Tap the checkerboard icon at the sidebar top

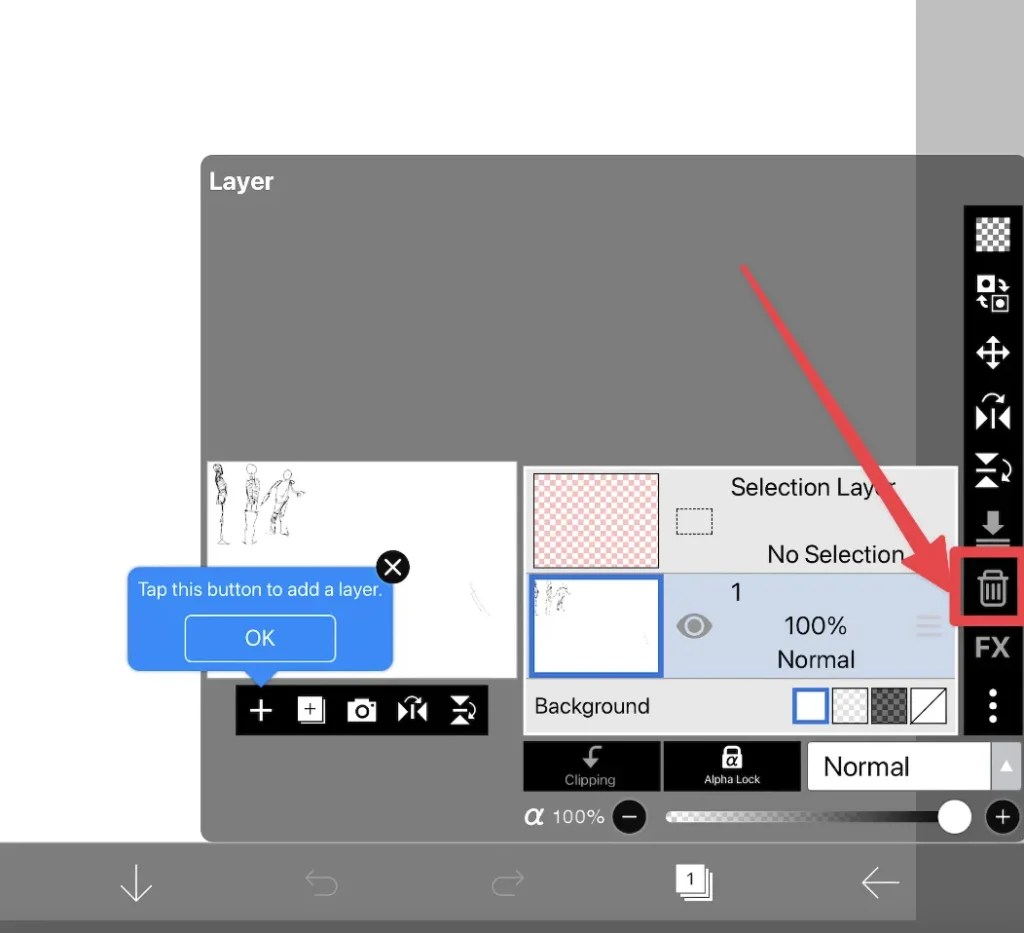click(993, 235)
